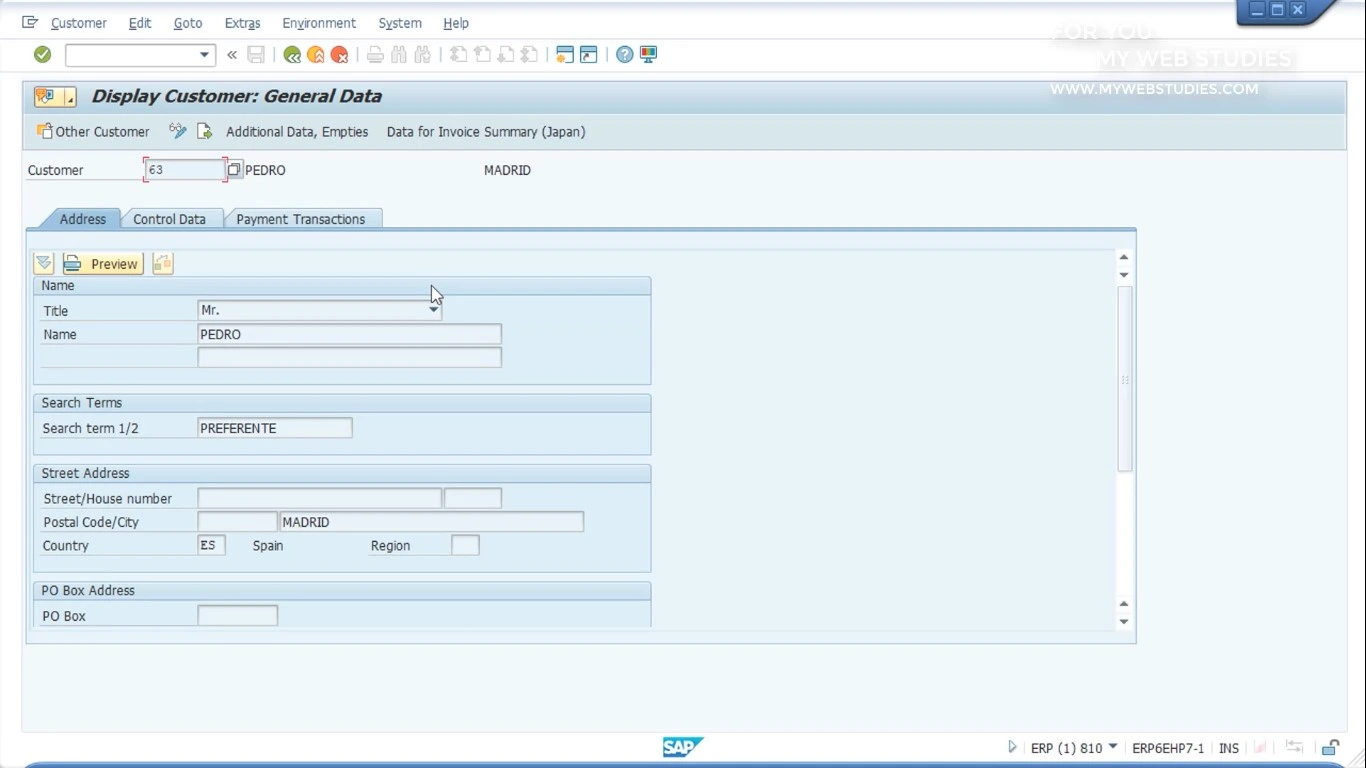The image size is (1366, 768).
Task: Open the command field dropdown arrow
Action: (x=204, y=55)
